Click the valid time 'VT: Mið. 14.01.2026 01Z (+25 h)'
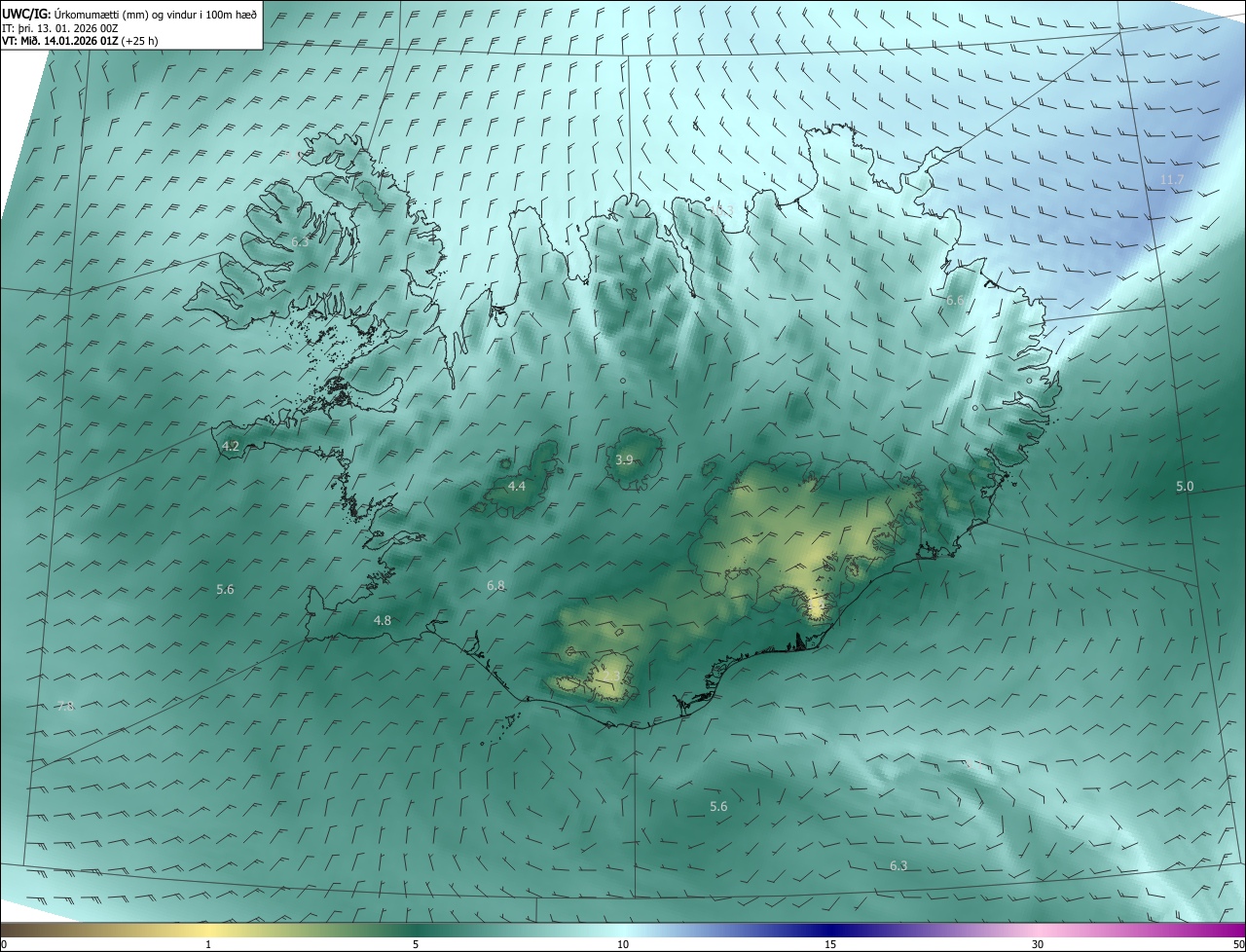This screenshot has width=1246, height=952. tap(80, 41)
